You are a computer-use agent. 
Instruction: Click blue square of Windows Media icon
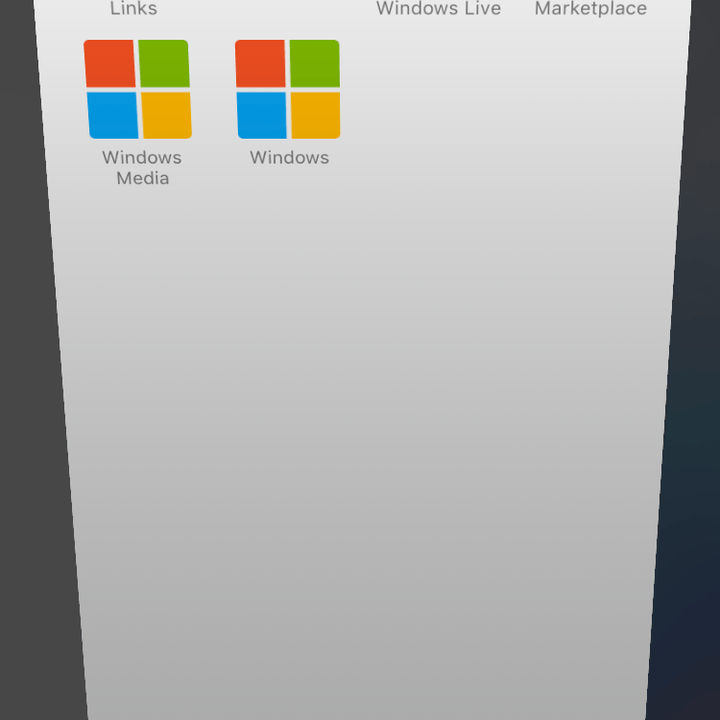click(x=113, y=115)
